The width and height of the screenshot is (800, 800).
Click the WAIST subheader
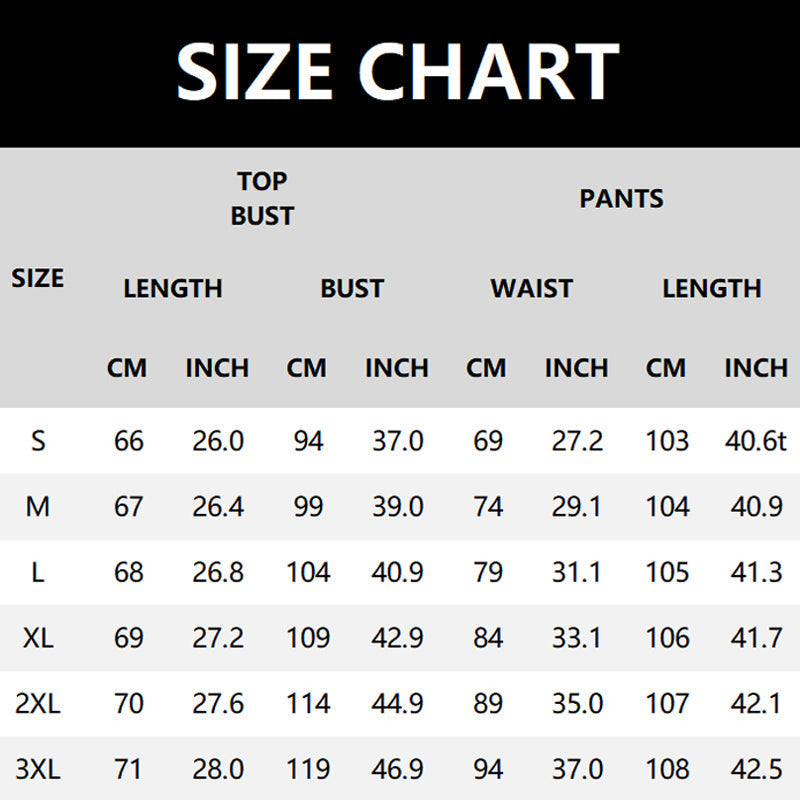pyautogui.click(x=531, y=288)
